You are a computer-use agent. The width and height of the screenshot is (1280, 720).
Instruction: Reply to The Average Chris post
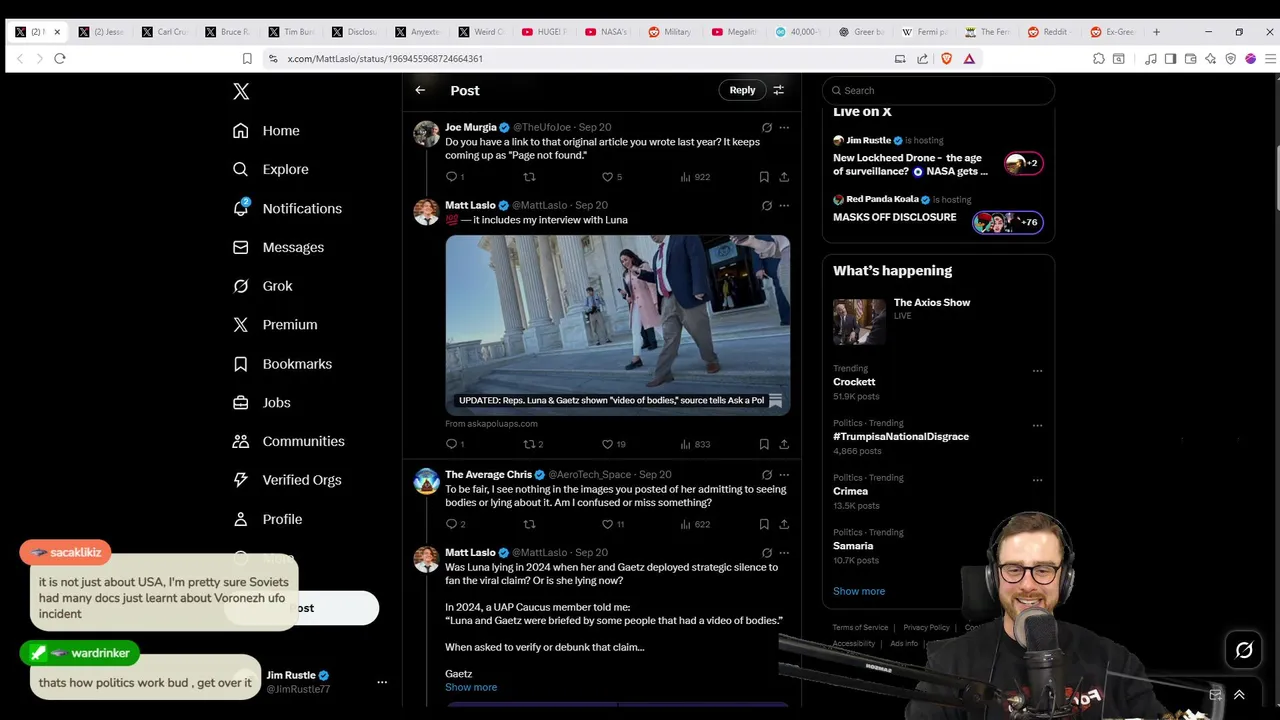(x=454, y=524)
